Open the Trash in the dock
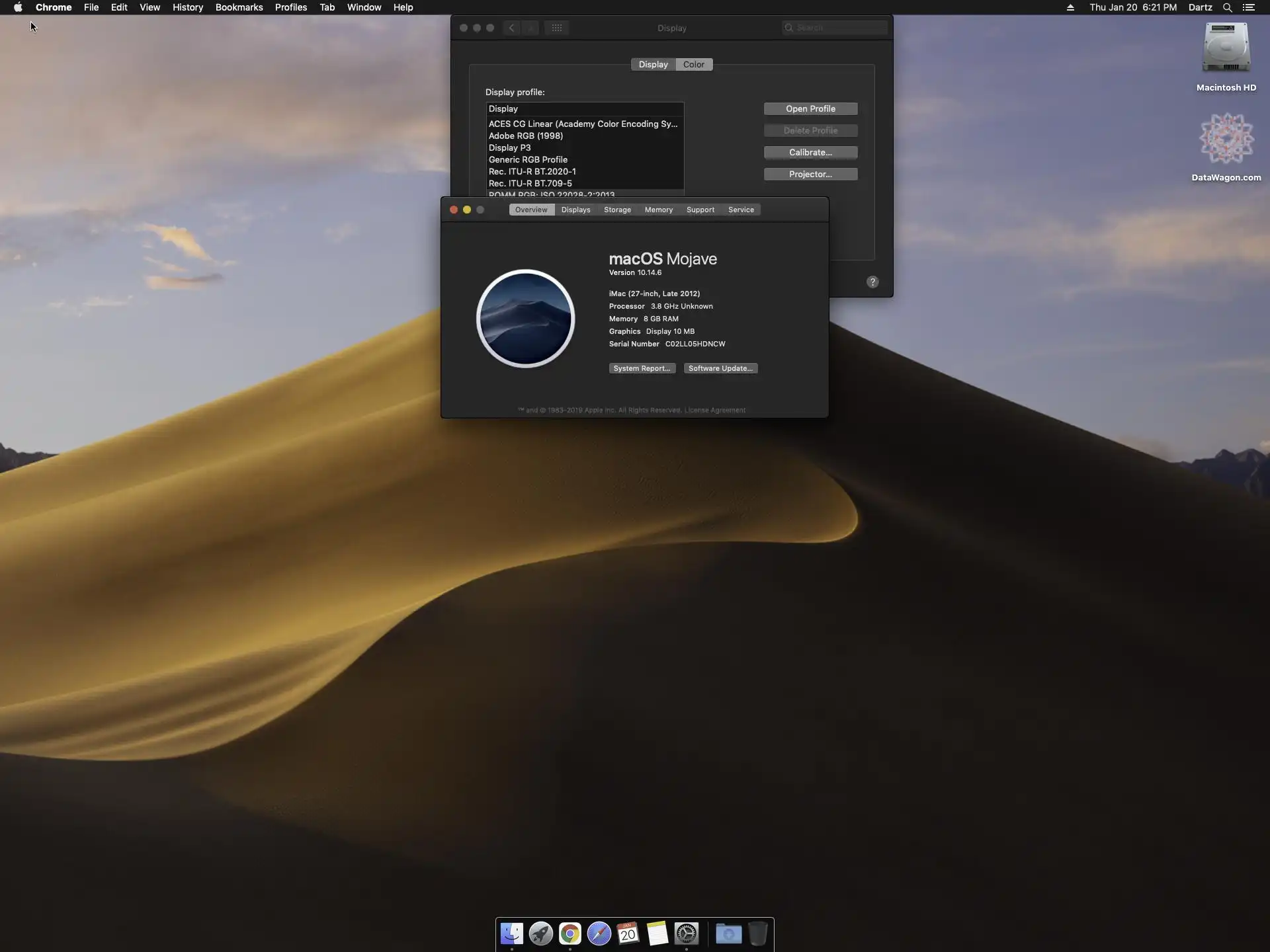The height and width of the screenshot is (952, 1270). click(758, 933)
